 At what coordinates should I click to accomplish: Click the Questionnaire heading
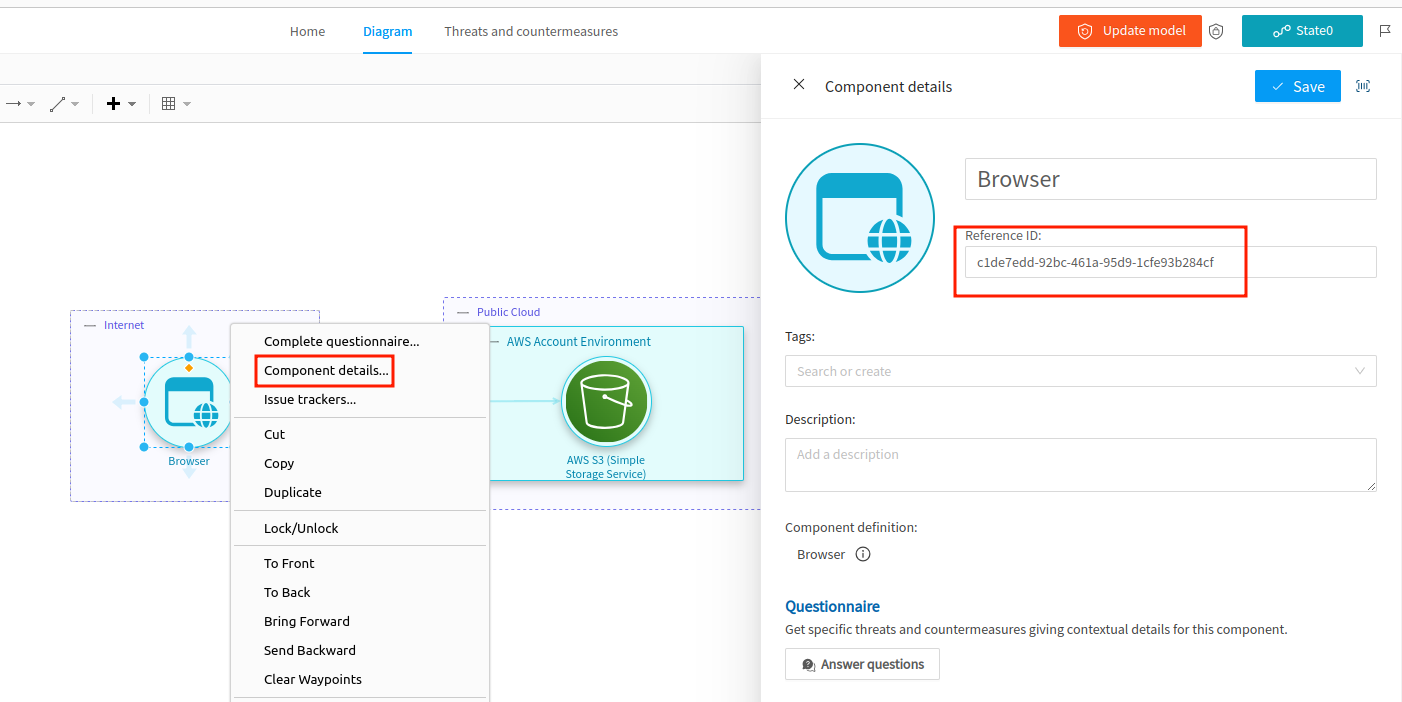click(832, 606)
